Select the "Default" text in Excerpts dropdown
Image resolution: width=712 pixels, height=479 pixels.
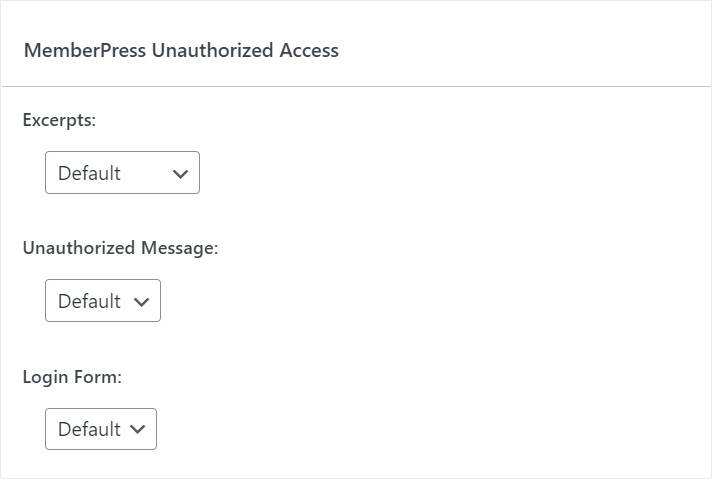(x=89, y=173)
